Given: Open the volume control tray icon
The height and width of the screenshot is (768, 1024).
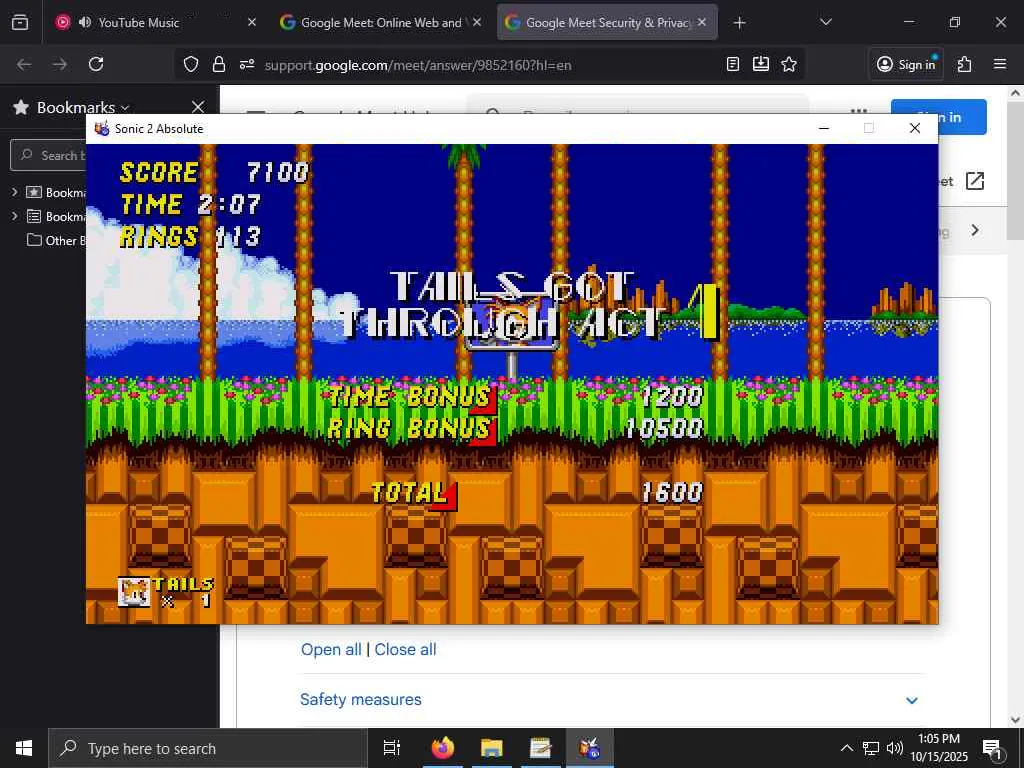Looking at the screenshot, I should tap(895, 748).
